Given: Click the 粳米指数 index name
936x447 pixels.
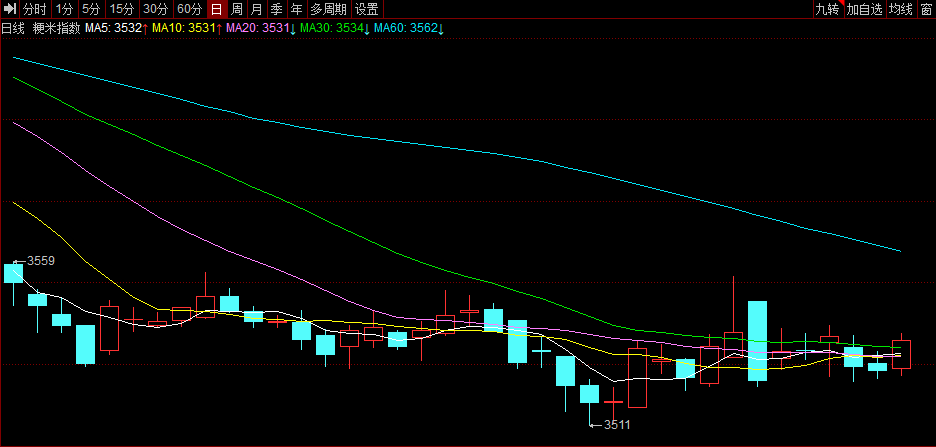Looking at the screenshot, I should 57,28.
